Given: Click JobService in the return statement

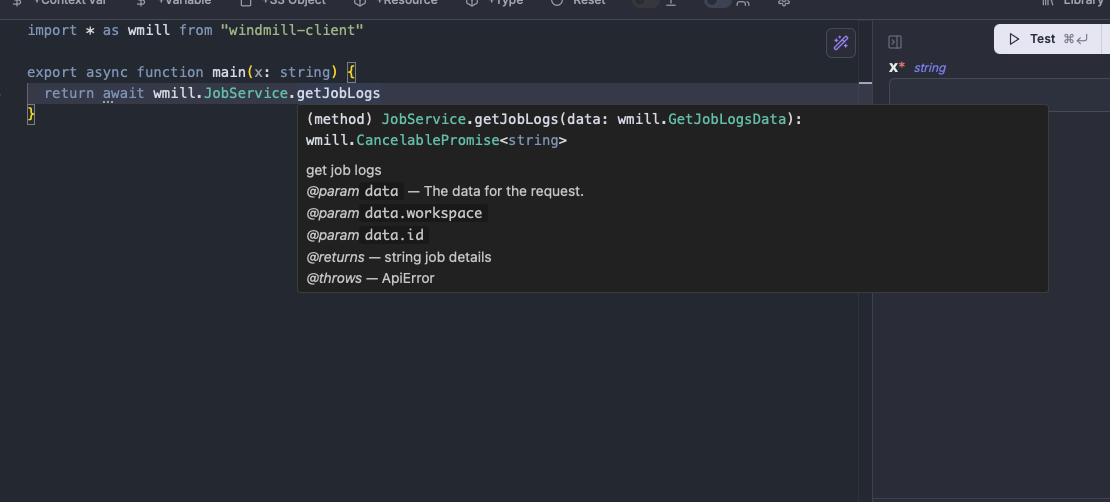Looking at the screenshot, I should (246, 93).
